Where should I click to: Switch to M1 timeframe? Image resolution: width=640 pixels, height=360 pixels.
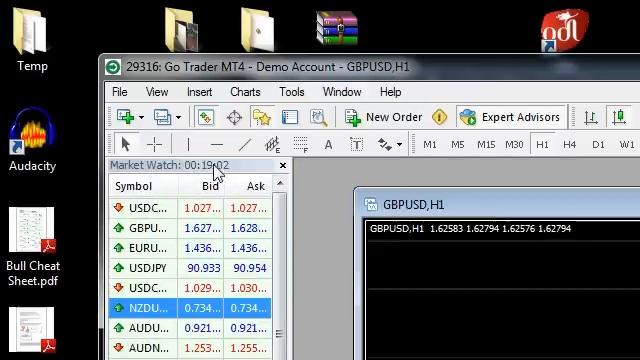[430, 144]
